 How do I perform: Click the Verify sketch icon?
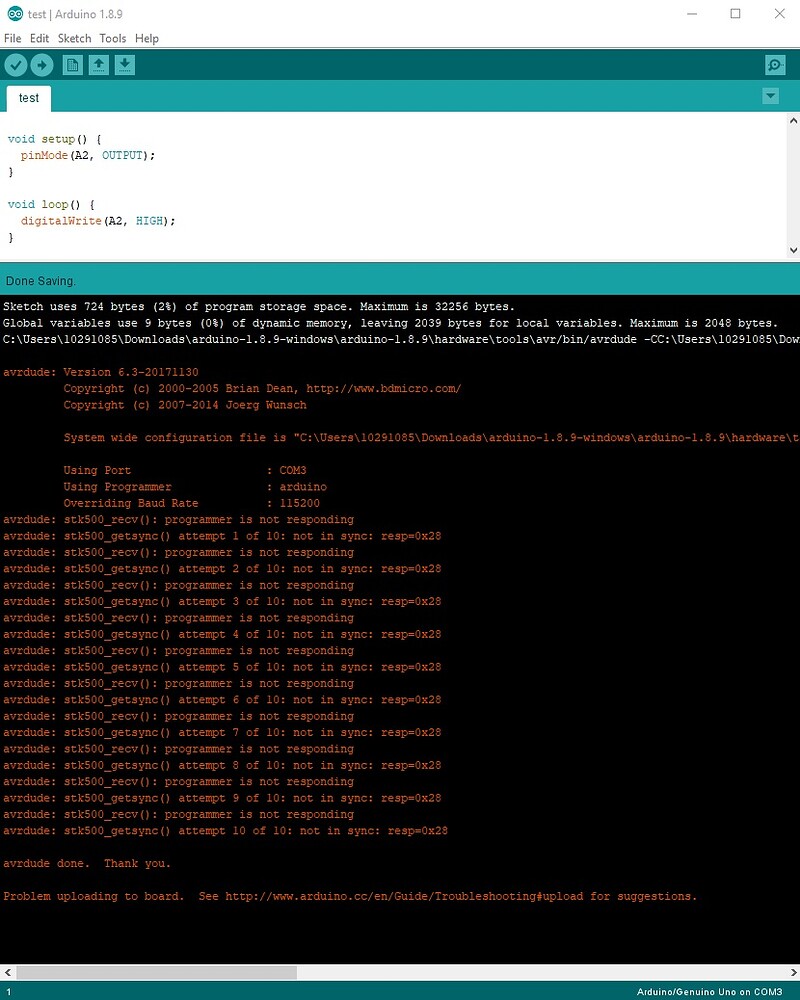[16, 64]
